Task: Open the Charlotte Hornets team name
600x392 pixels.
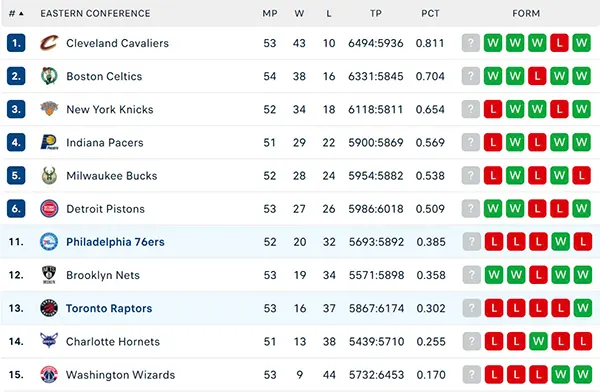Action: coord(113,341)
